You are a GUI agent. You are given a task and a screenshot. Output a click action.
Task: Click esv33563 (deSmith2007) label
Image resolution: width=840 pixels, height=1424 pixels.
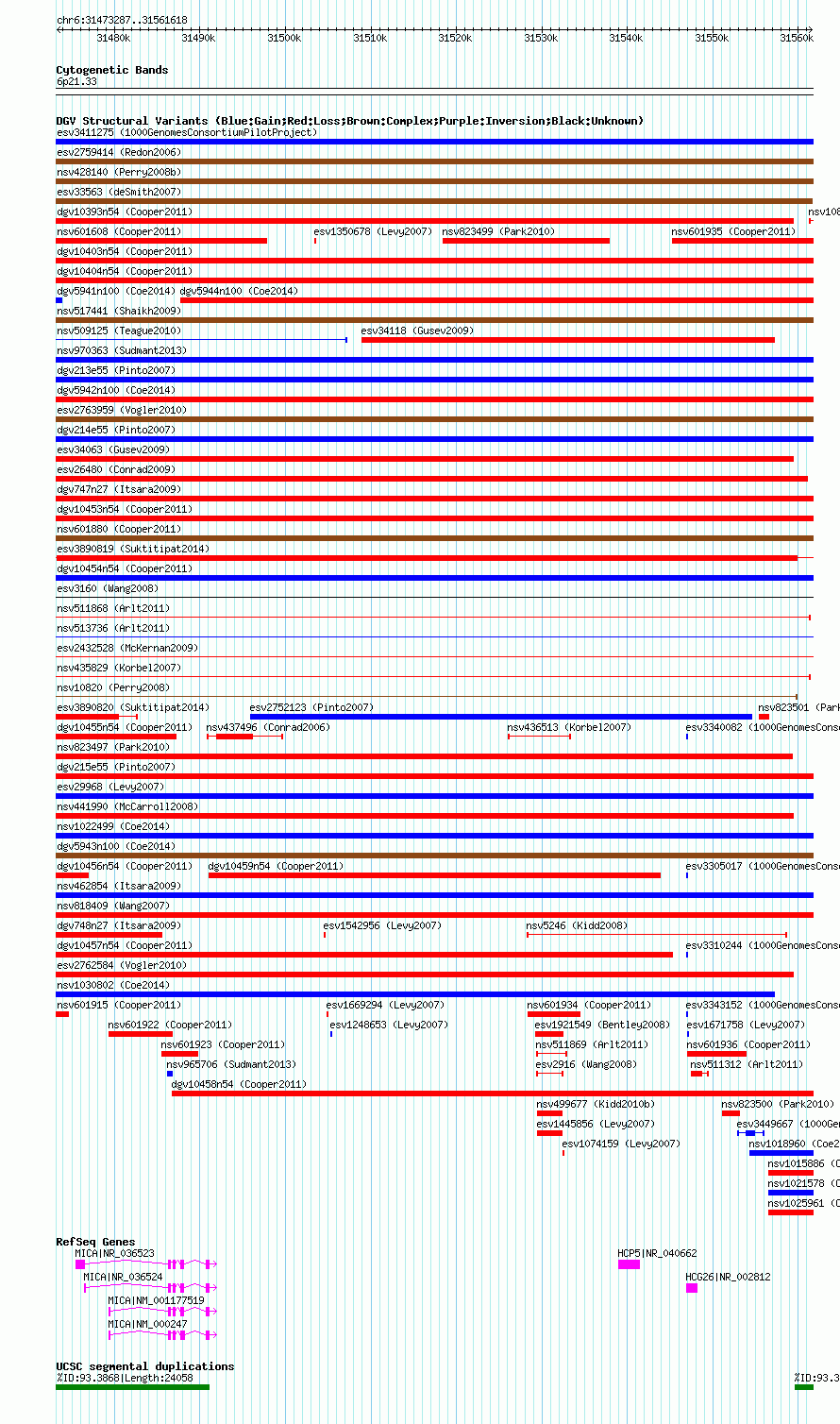pyautogui.click(x=119, y=192)
